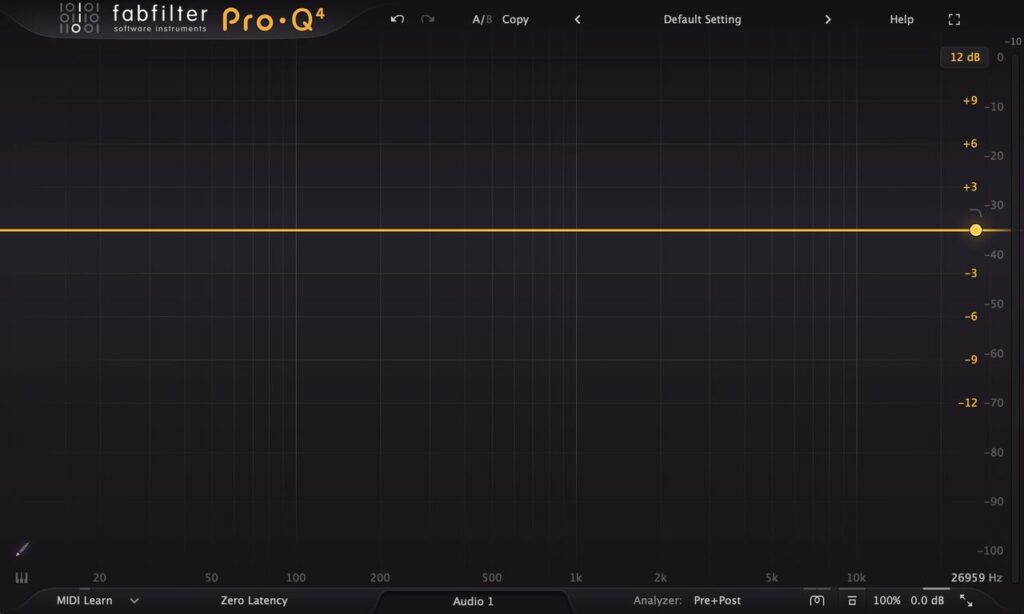
Task: Open the 12 dB display range menu
Action: [x=965, y=57]
